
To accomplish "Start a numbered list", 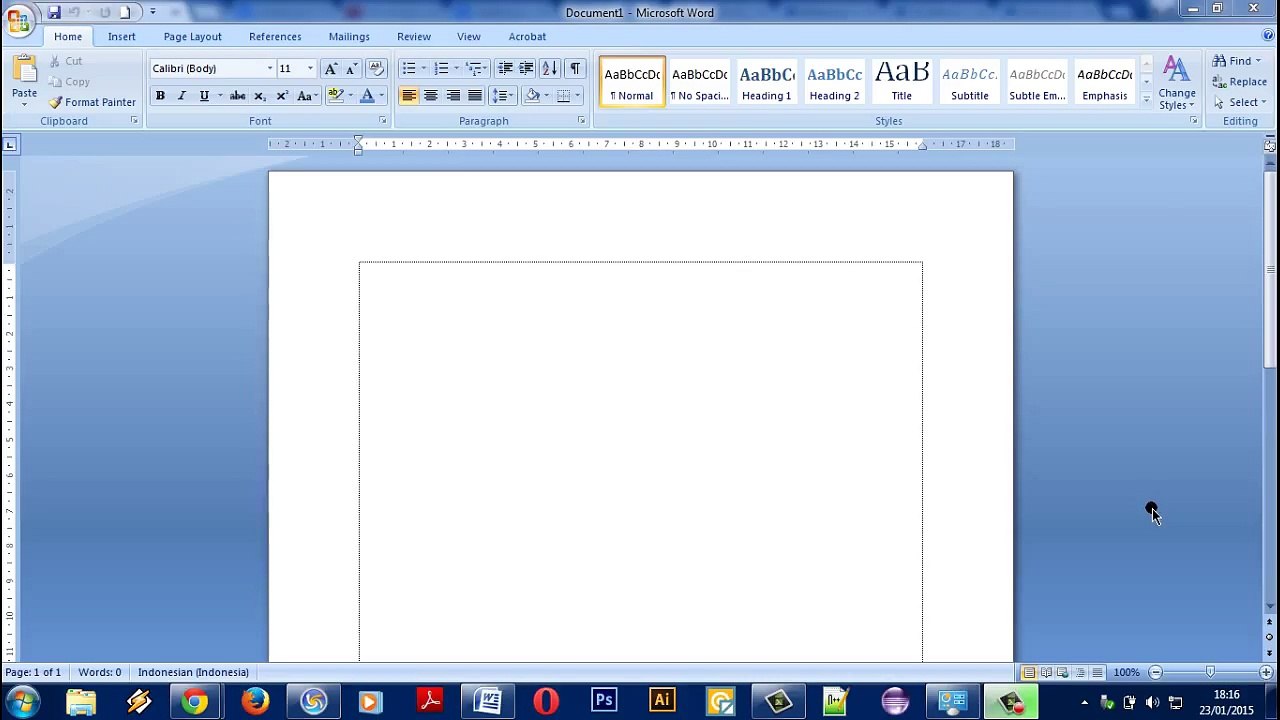I will (441, 68).
